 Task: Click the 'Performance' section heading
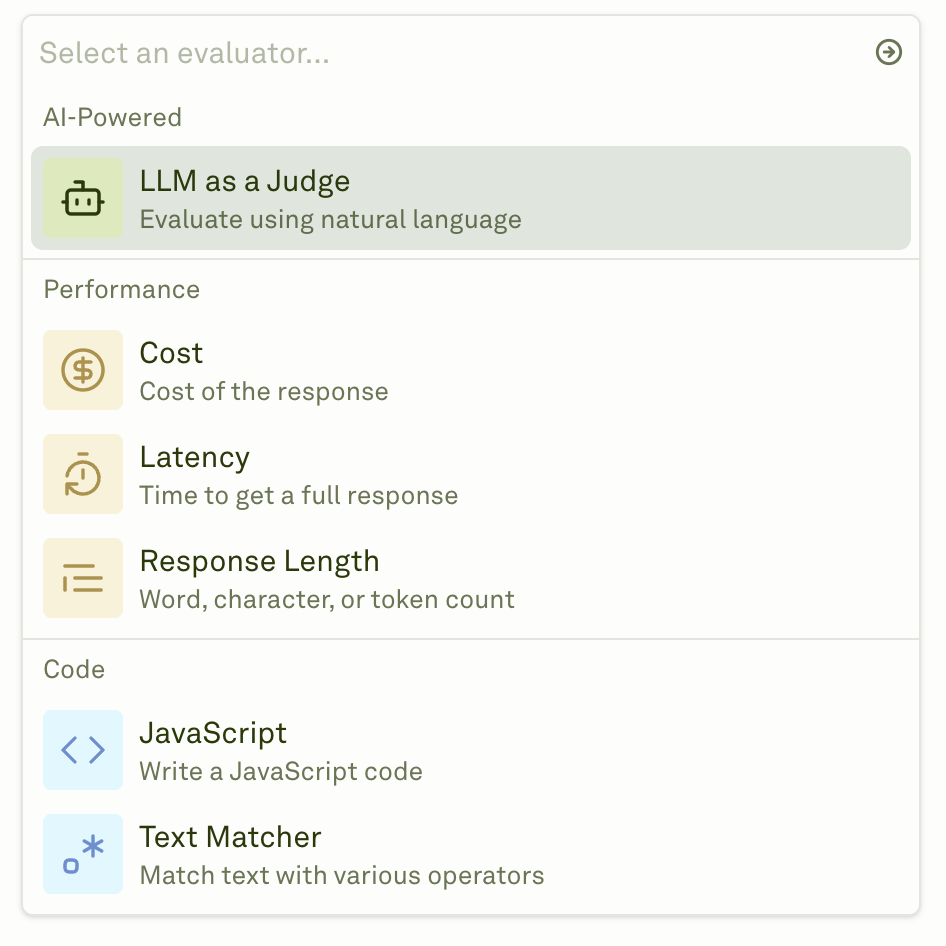tap(122, 290)
